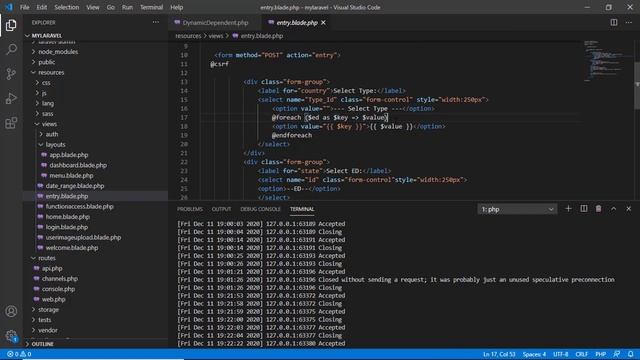
Task: Open date_range.blade.php file
Action: pos(75,186)
